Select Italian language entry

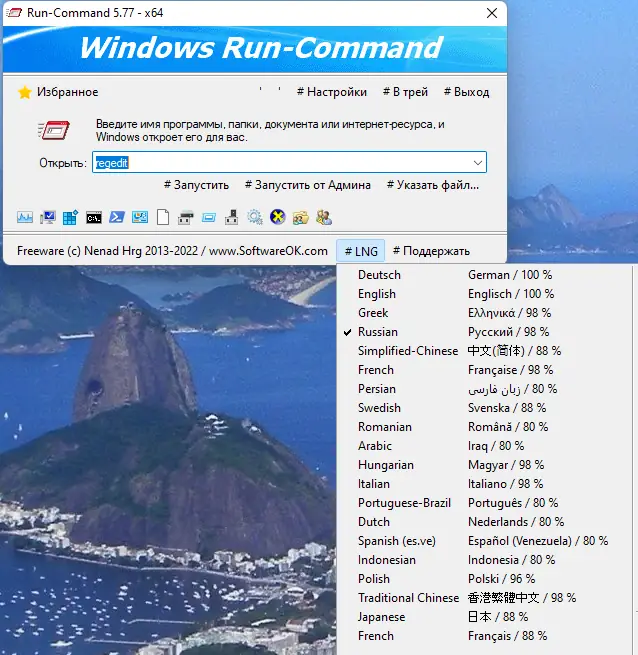click(x=485, y=484)
